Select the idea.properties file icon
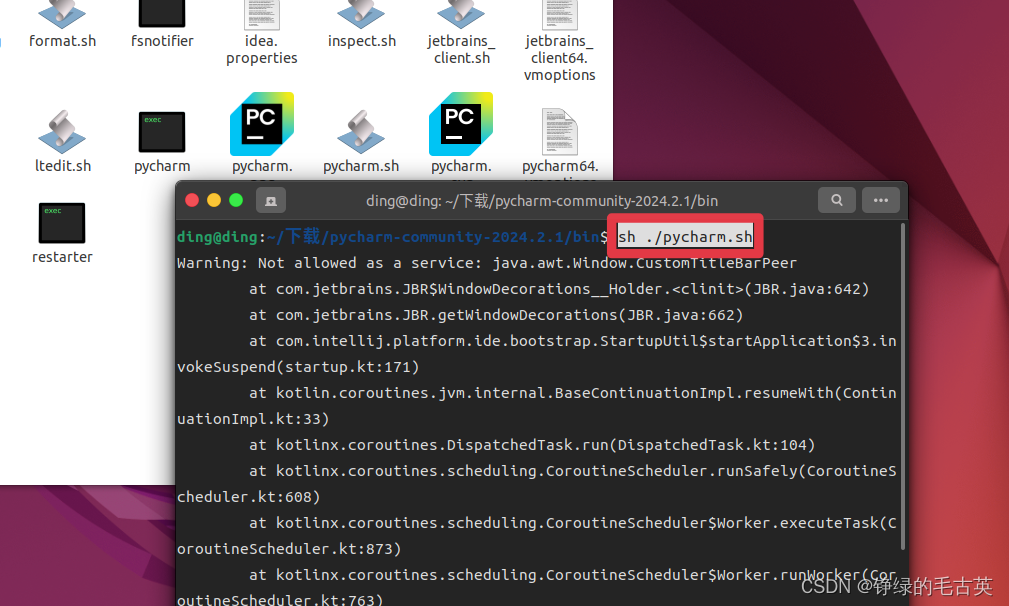 (262, 15)
